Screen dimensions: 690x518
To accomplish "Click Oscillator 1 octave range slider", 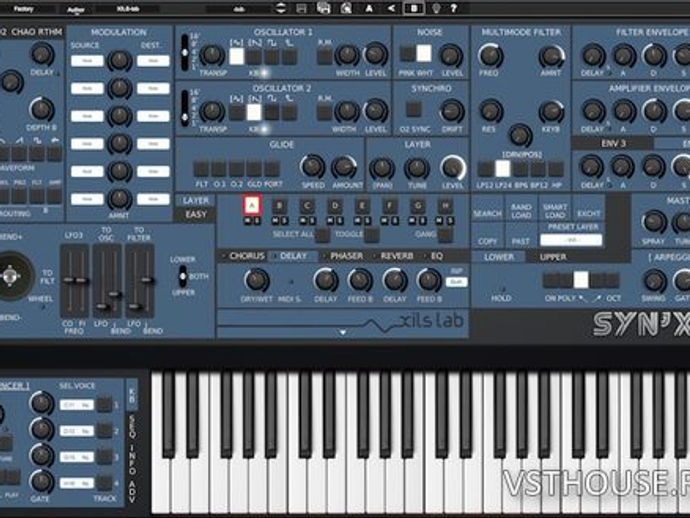I will click(185, 53).
